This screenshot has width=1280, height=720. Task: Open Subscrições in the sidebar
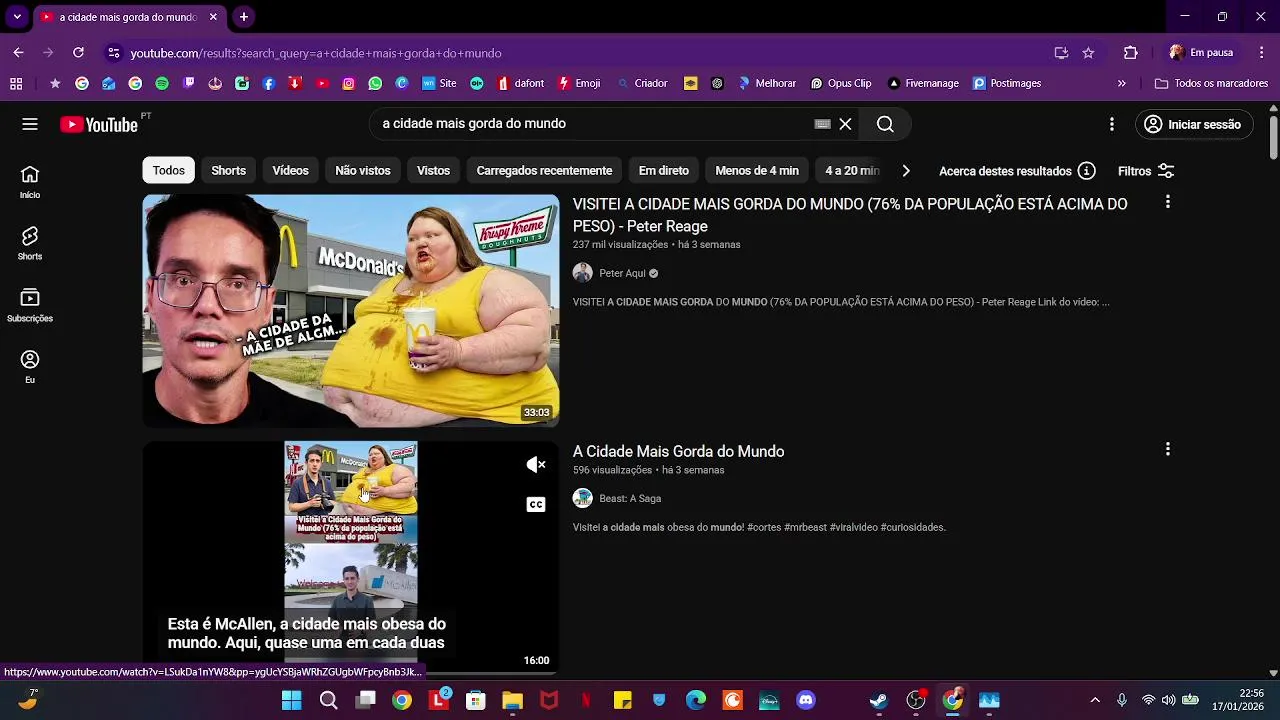coord(30,305)
